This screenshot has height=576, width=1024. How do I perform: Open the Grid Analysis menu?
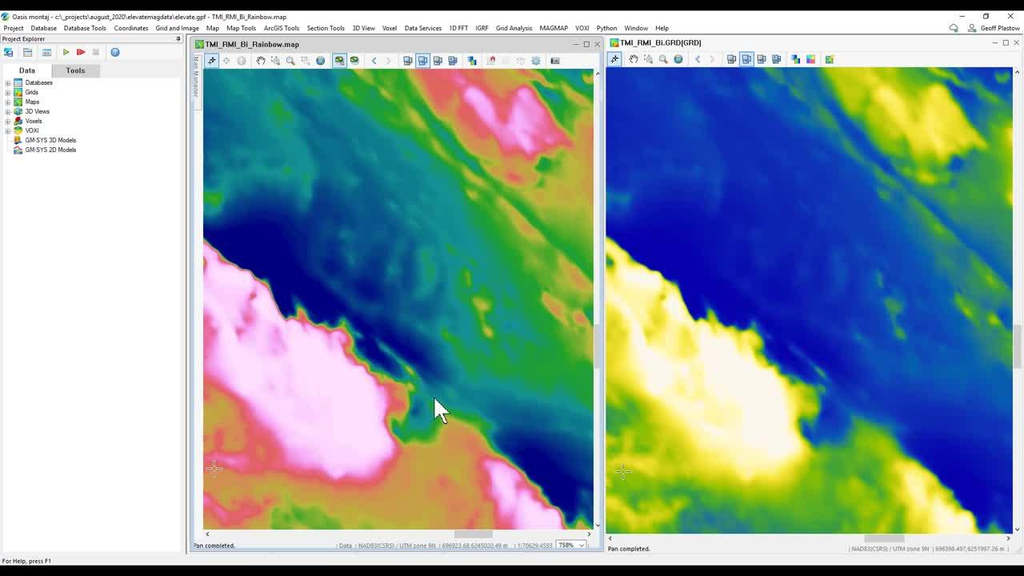(513, 28)
